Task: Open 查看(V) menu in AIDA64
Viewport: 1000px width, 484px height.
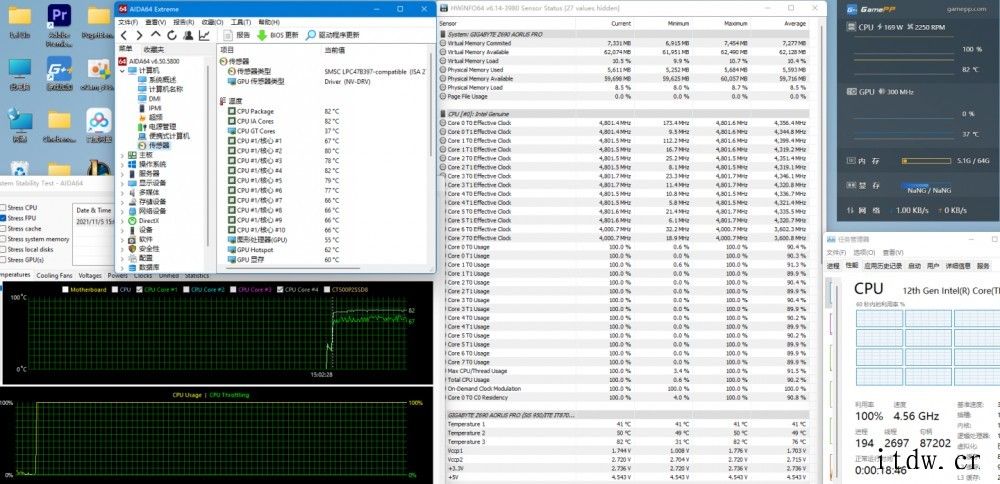Action: [156, 22]
